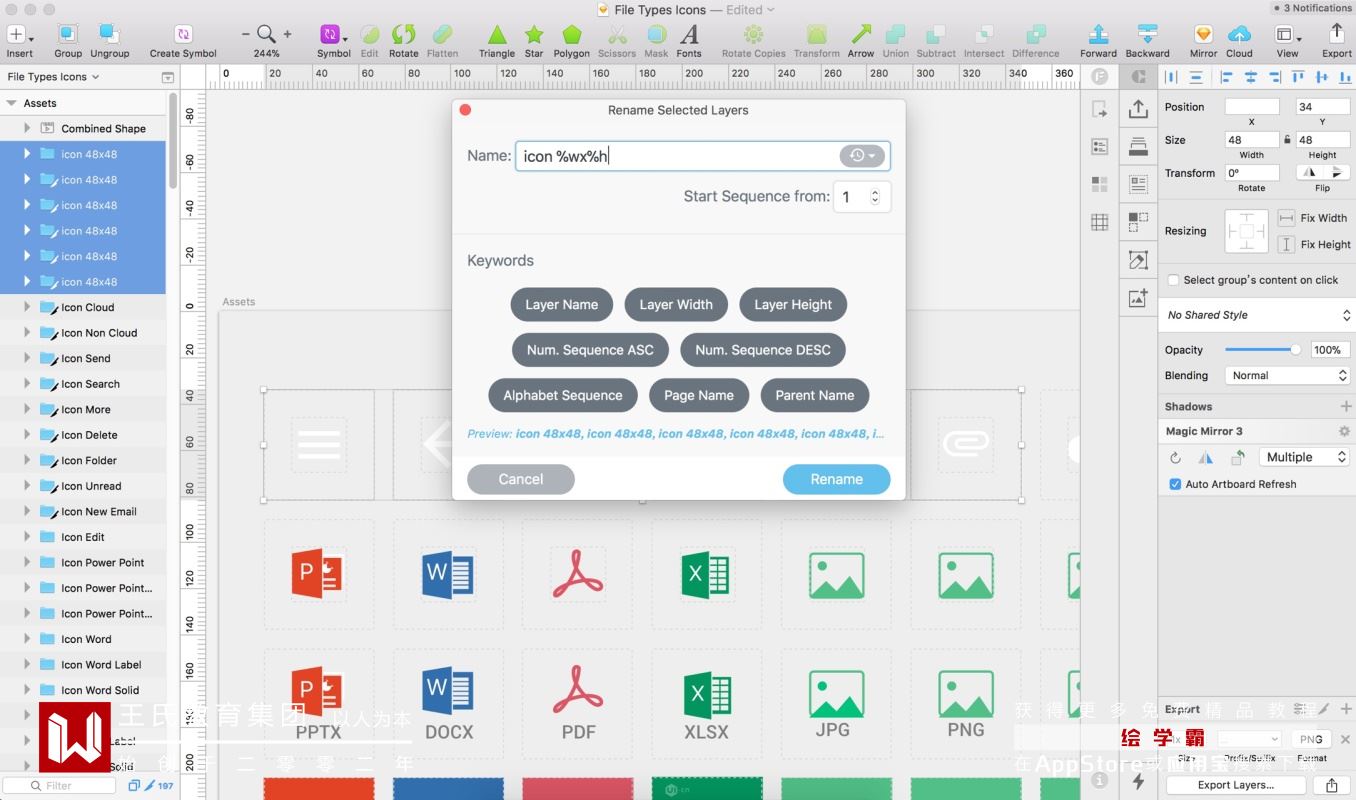The width and height of the screenshot is (1356, 800).
Task: Click the Export toolbar icon
Action: point(1337,40)
